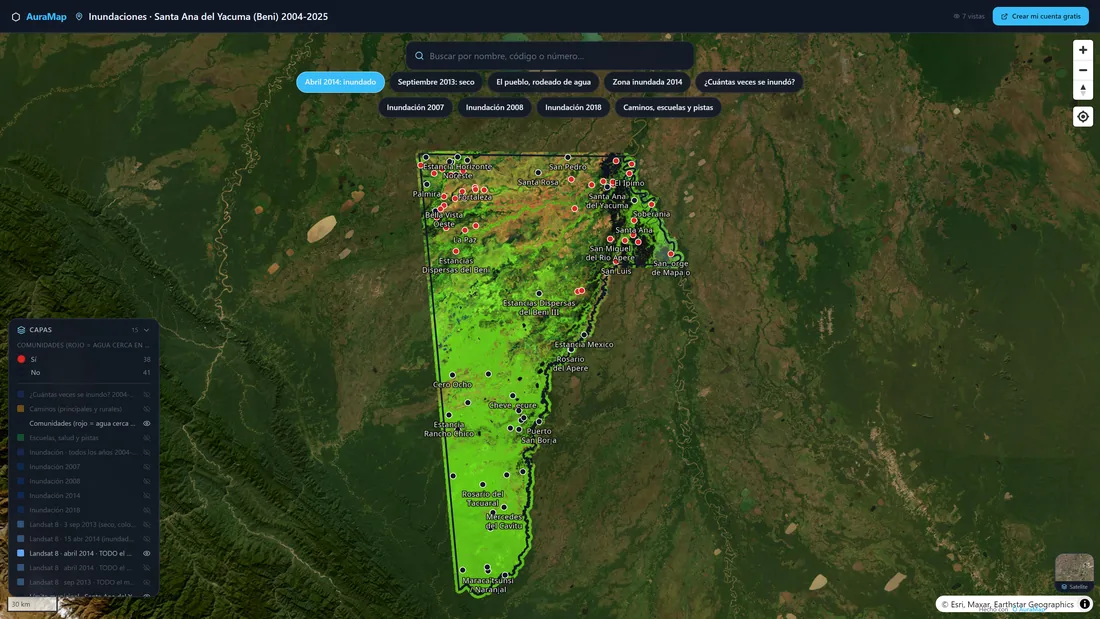This screenshot has width=1100, height=619.
Task: Click the Cero Ocho map label
Action: tap(452, 385)
